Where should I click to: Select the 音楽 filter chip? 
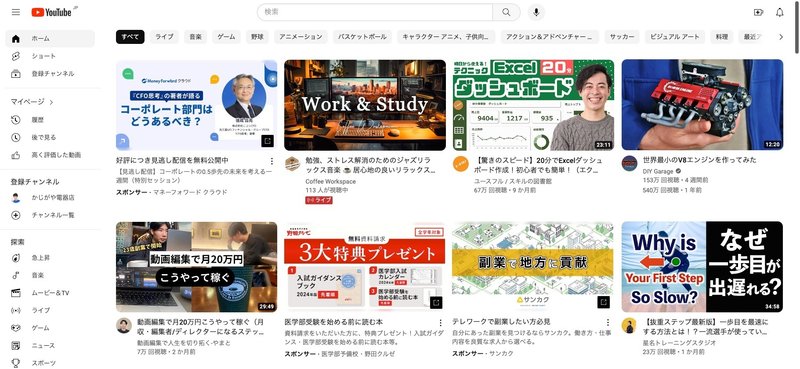[x=195, y=37]
